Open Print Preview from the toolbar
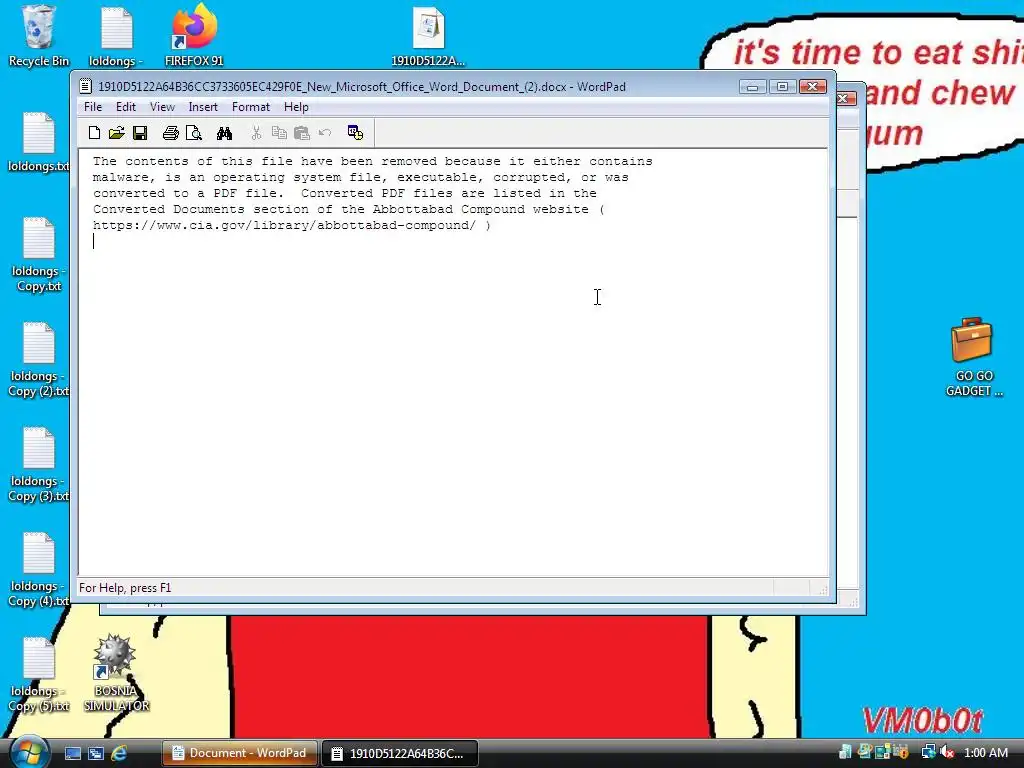 point(194,133)
